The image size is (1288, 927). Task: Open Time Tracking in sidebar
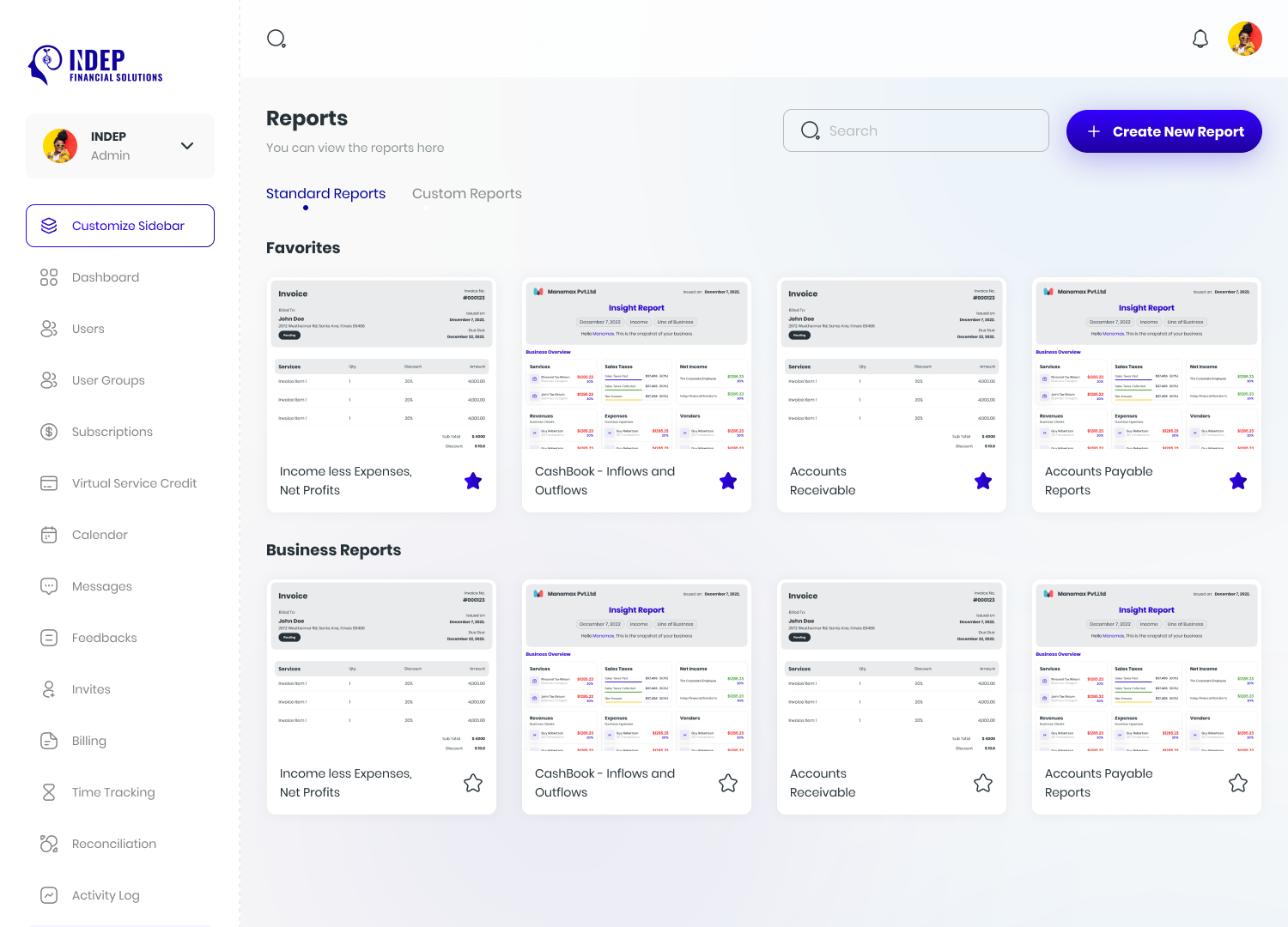pyautogui.click(x=113, y=792)
